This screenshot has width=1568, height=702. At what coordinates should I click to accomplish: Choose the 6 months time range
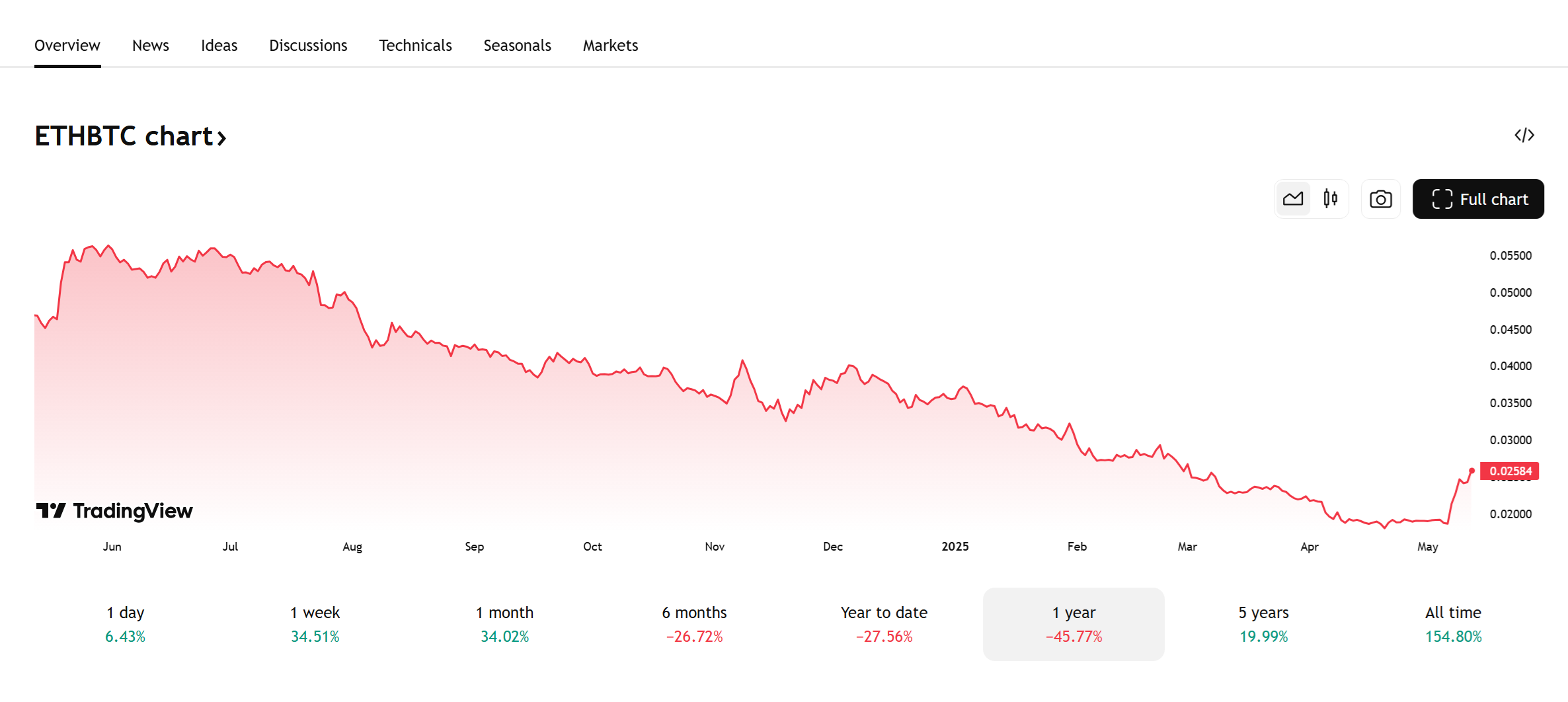point(694,624)
